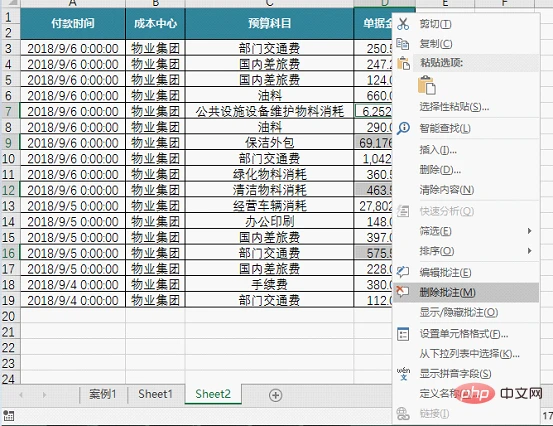Switch to the 案例1 sheet tab
The height and width of the screenshot is (426, 553).
point(103,394)
